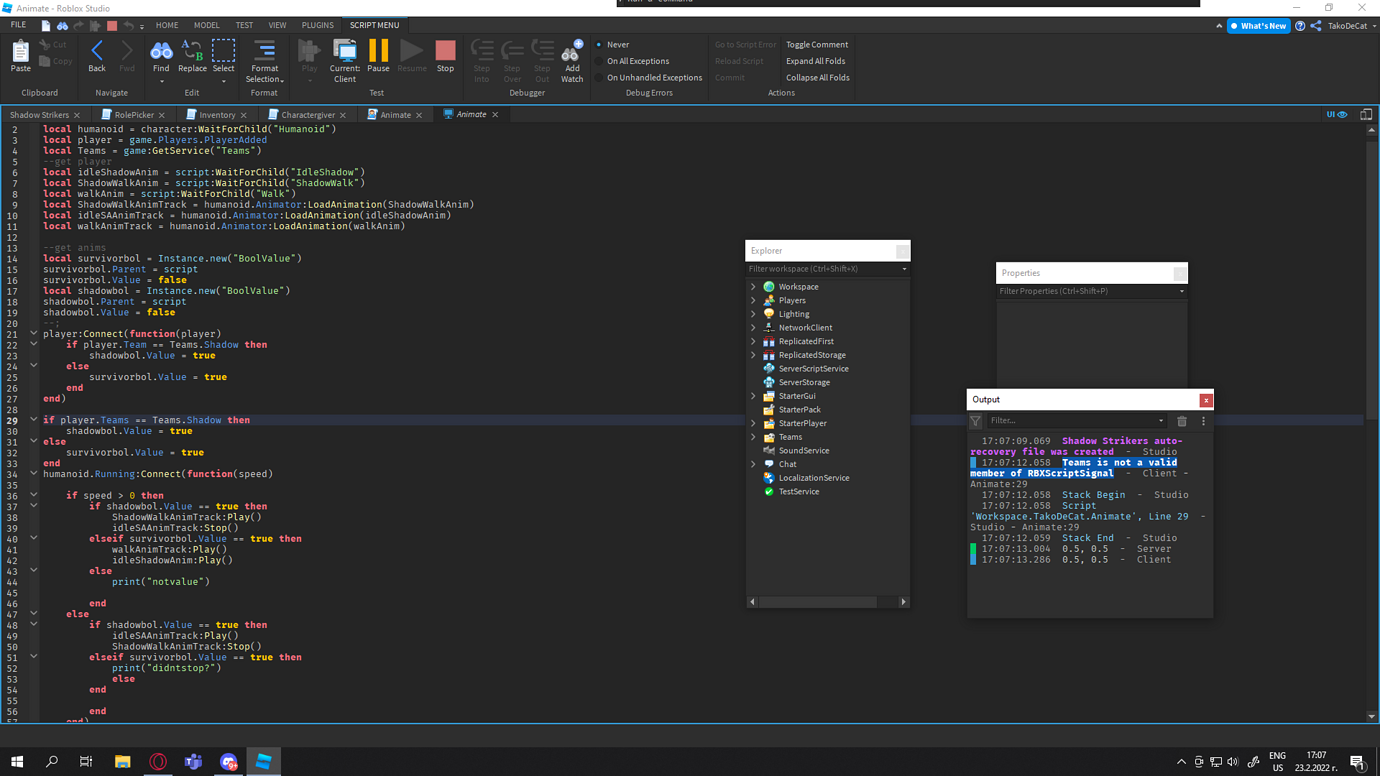Expand the Workspace node in Explorer
The width and height of the screenshot is (1380, 776).
[753, 287]
